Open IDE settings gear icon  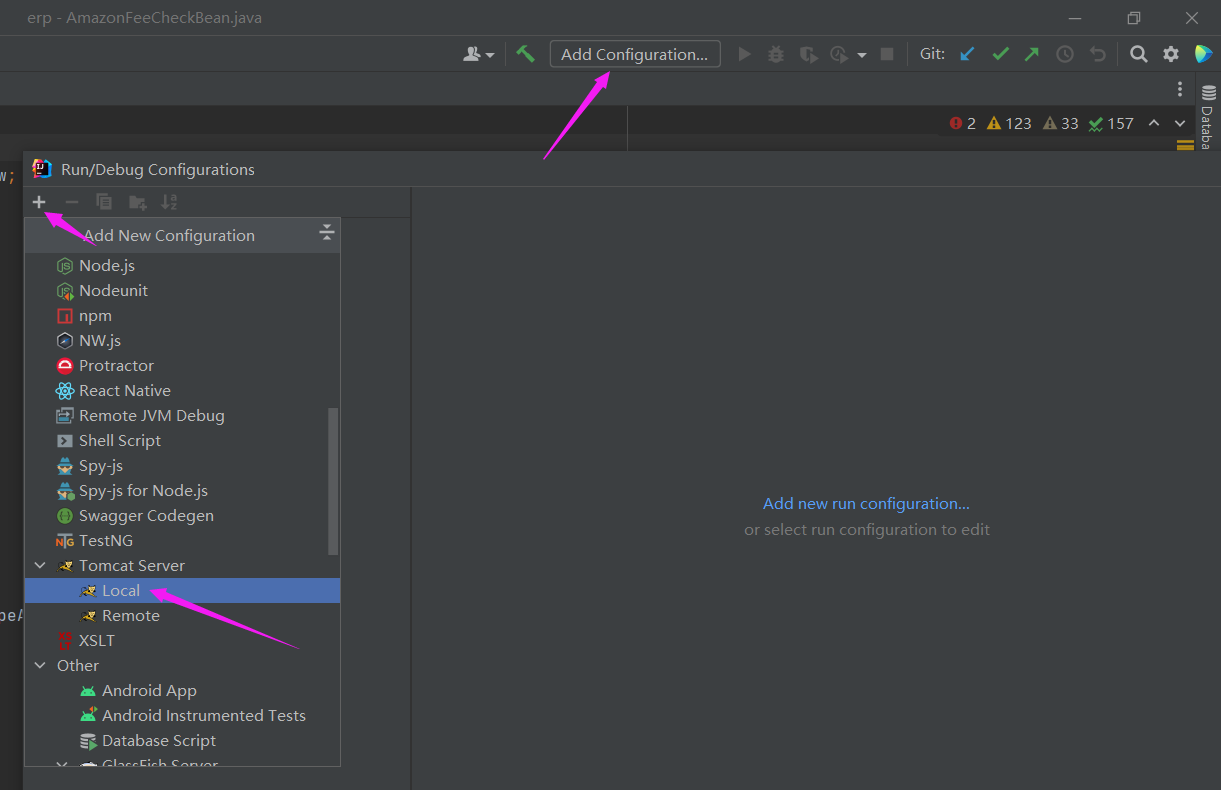click(1171, 54)
